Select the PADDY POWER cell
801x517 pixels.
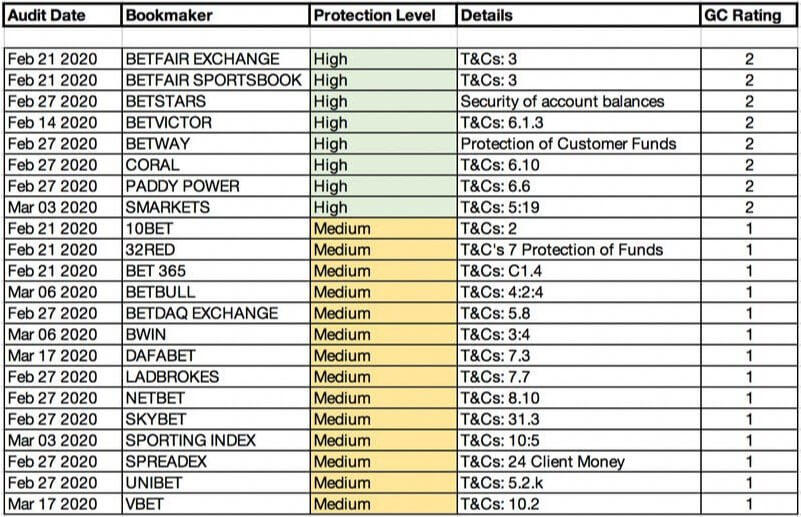[x=215, y=186]
